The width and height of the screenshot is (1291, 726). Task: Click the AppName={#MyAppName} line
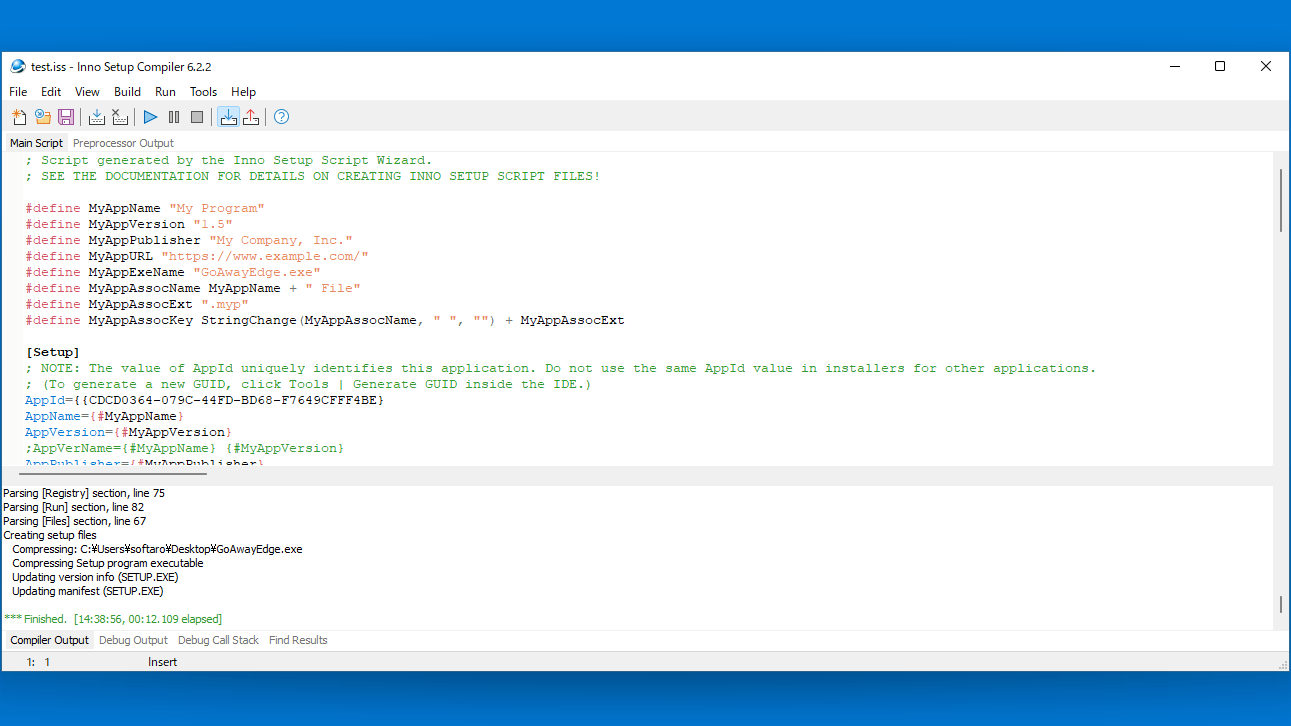click(x=105, y=416)
